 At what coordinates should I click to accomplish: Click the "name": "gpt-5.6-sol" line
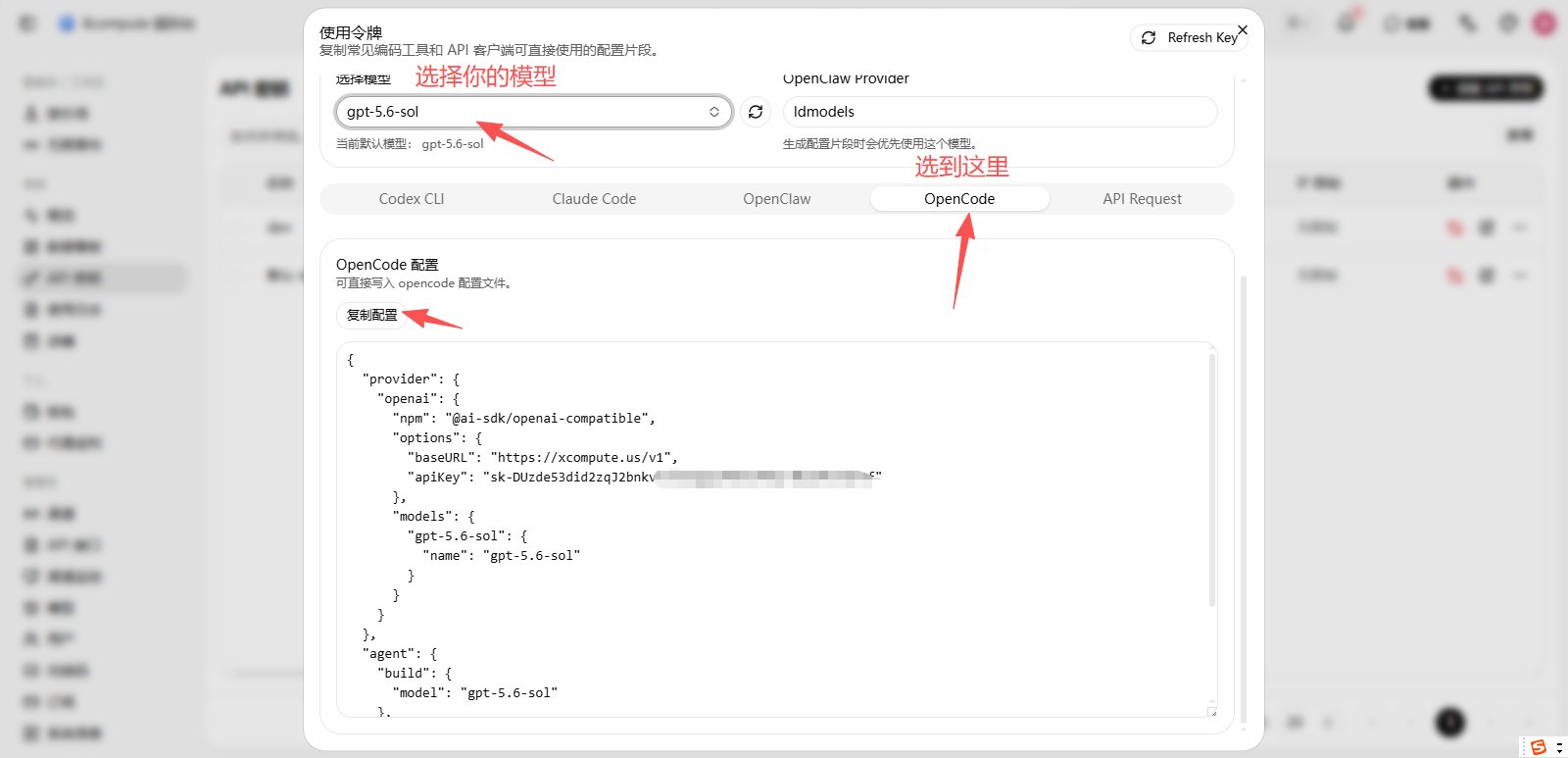(x=502, y=556)
